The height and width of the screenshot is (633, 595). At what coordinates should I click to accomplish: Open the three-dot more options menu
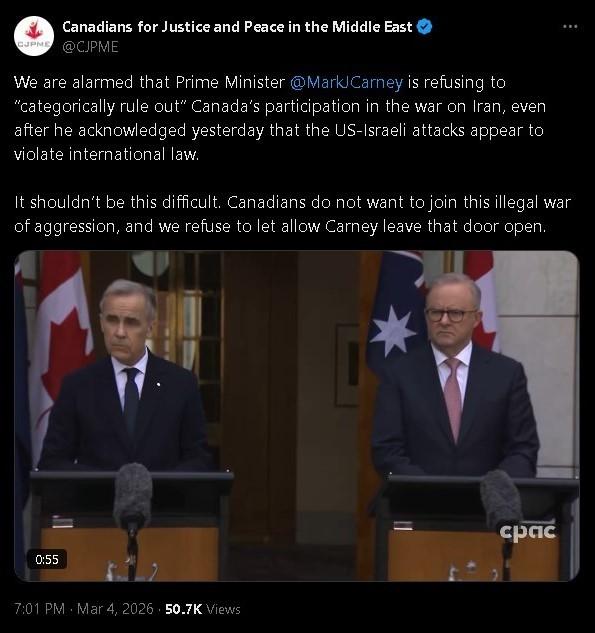(x=570, y=27)
